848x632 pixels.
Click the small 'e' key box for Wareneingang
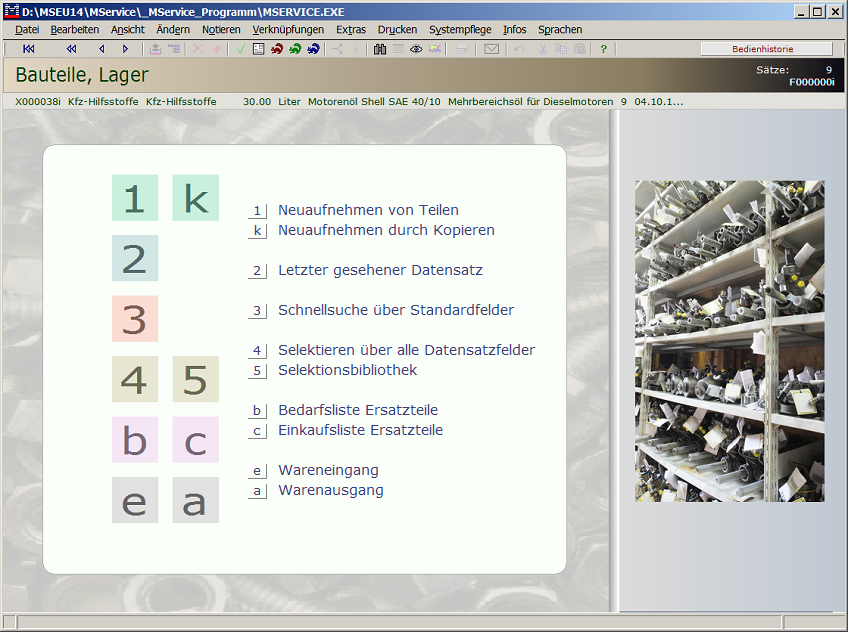pyautogui.click(x=257, y=471)
